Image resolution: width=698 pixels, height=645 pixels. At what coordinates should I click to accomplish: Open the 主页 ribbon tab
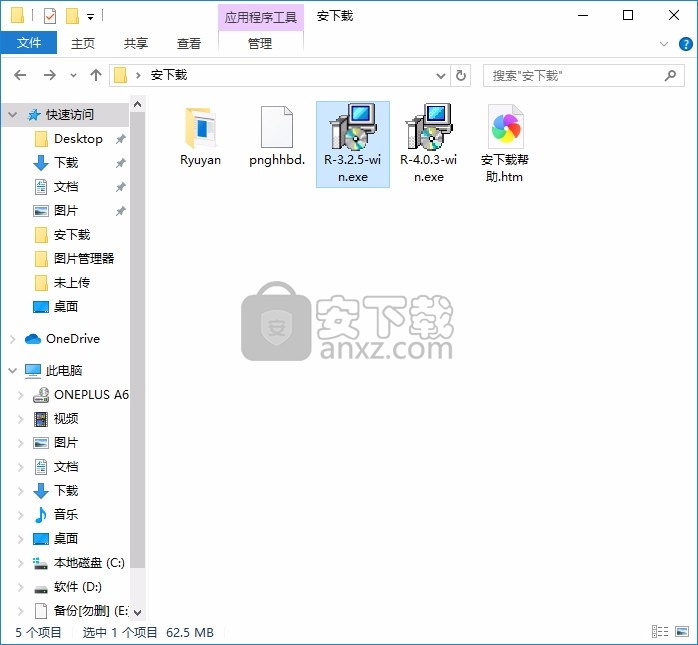pyautogui.click(x=83, y=43)
